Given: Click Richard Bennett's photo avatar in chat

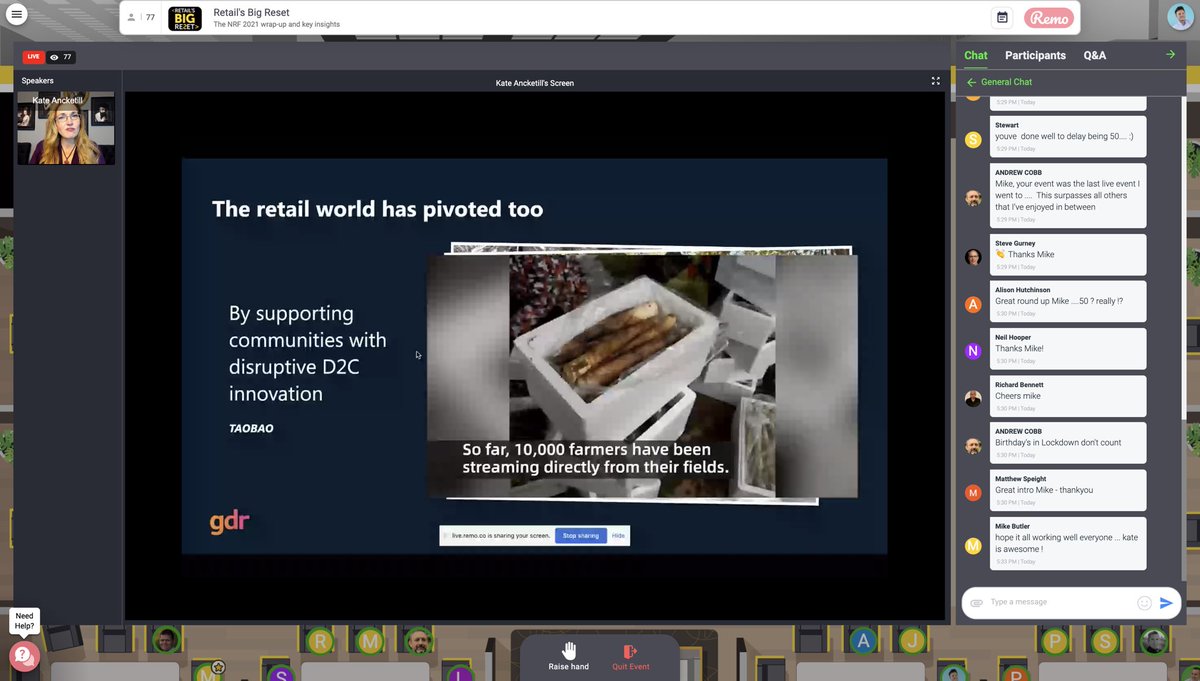Looking at the screenshot, I should [x=973, y=399].
